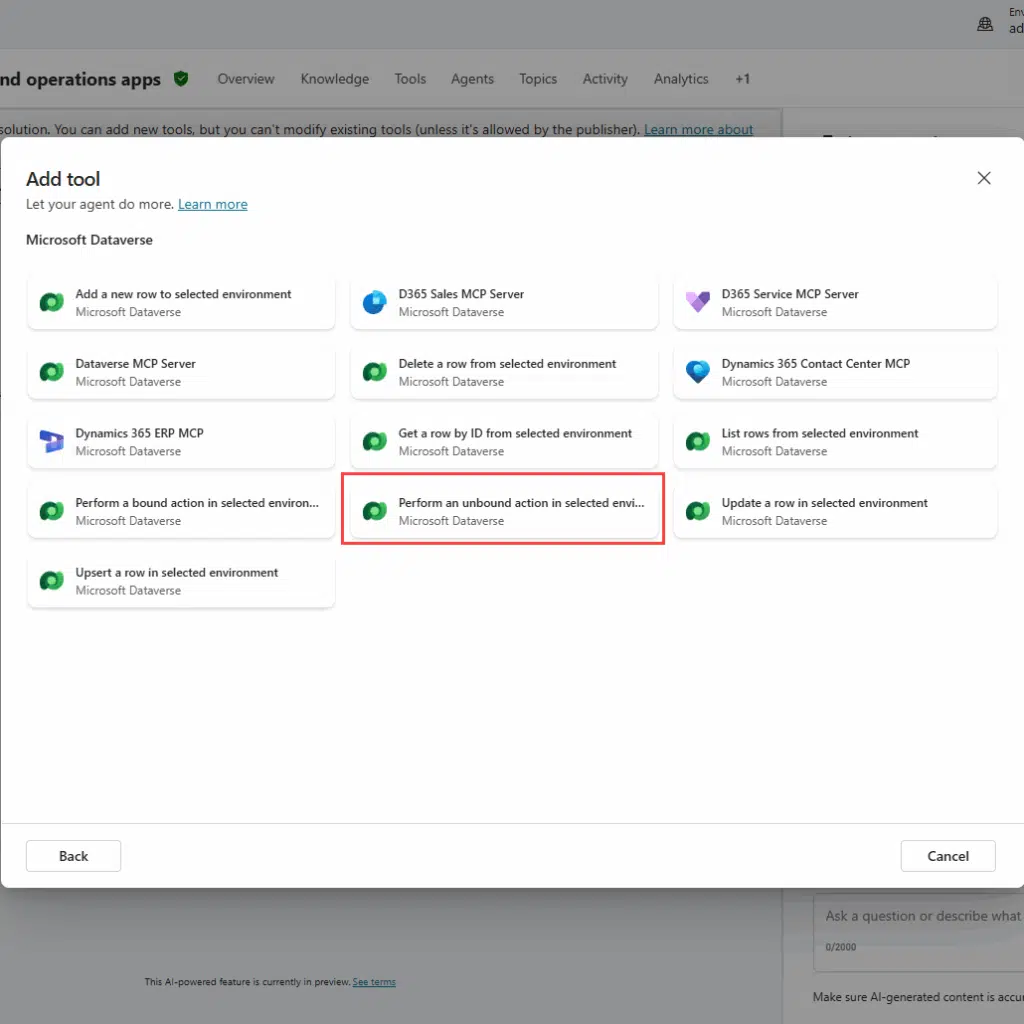Switch to the Knowledge tab
Image resolution: width=1024 pixels, height=1024 pixels.
coord(334,79)
